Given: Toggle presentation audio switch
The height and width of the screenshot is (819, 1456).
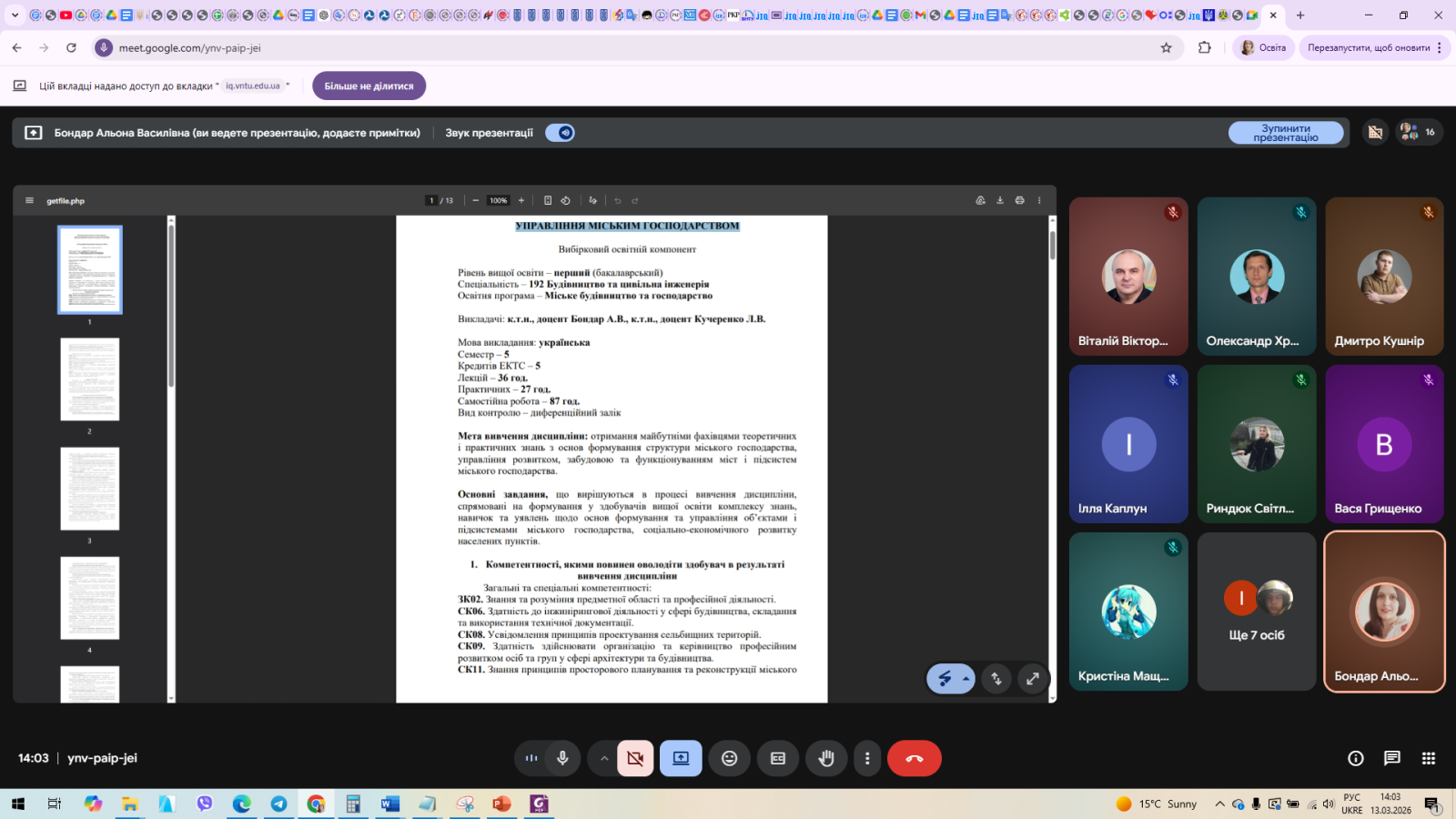Looking at the screenshot, I should [x=560, y=133].
